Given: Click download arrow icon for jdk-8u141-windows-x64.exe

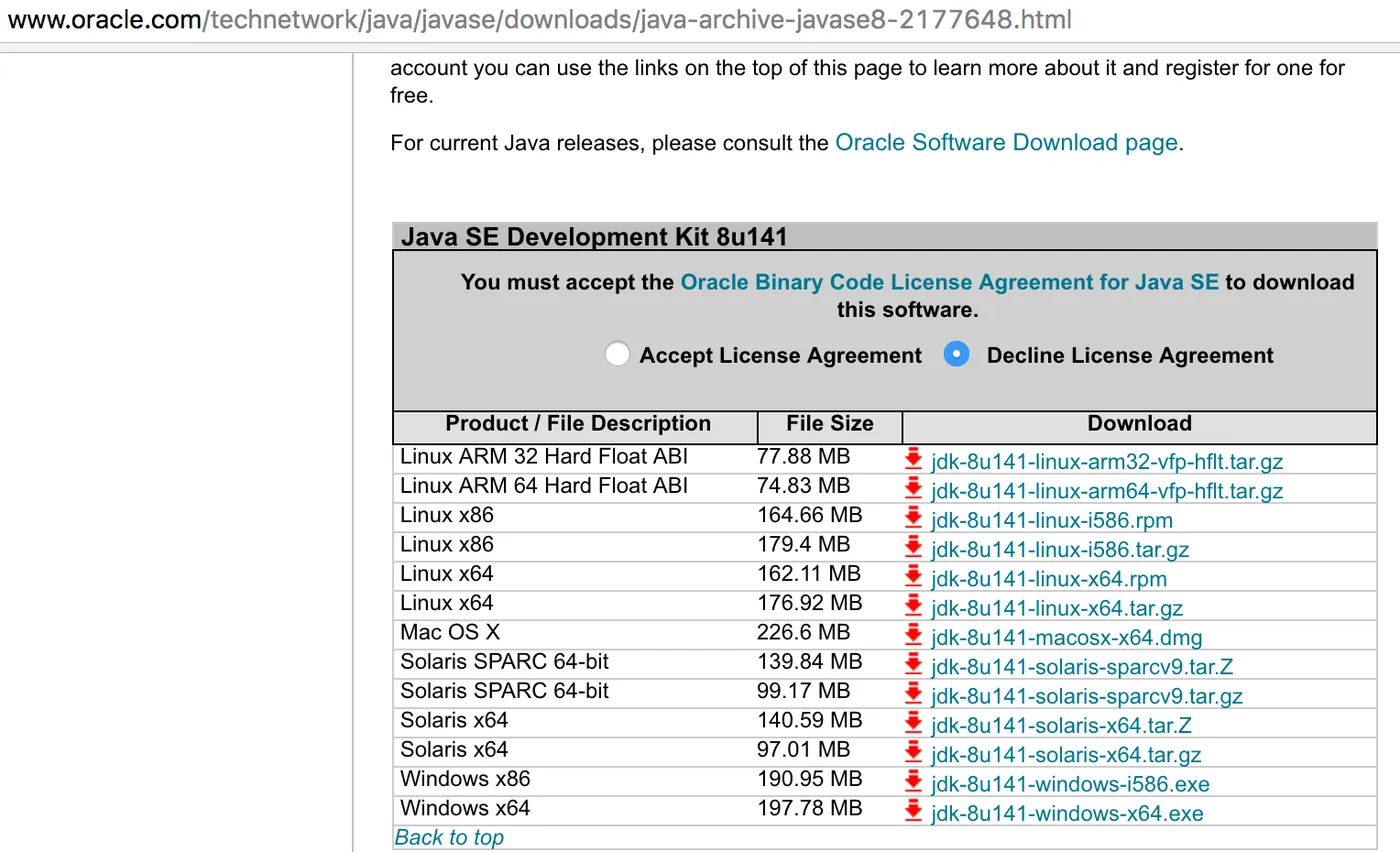Looking at the screenshot, I should 912,811.
